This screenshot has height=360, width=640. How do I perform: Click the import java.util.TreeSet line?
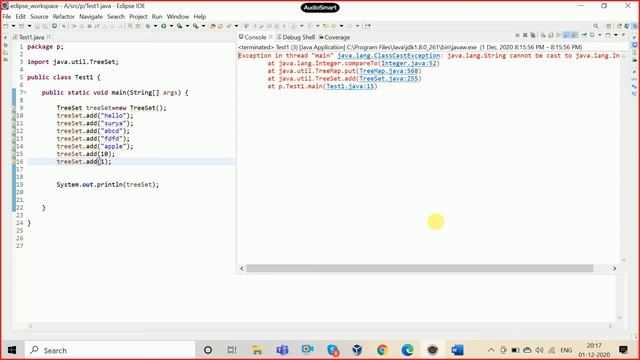pyautogui.click(x=73, y=62)
